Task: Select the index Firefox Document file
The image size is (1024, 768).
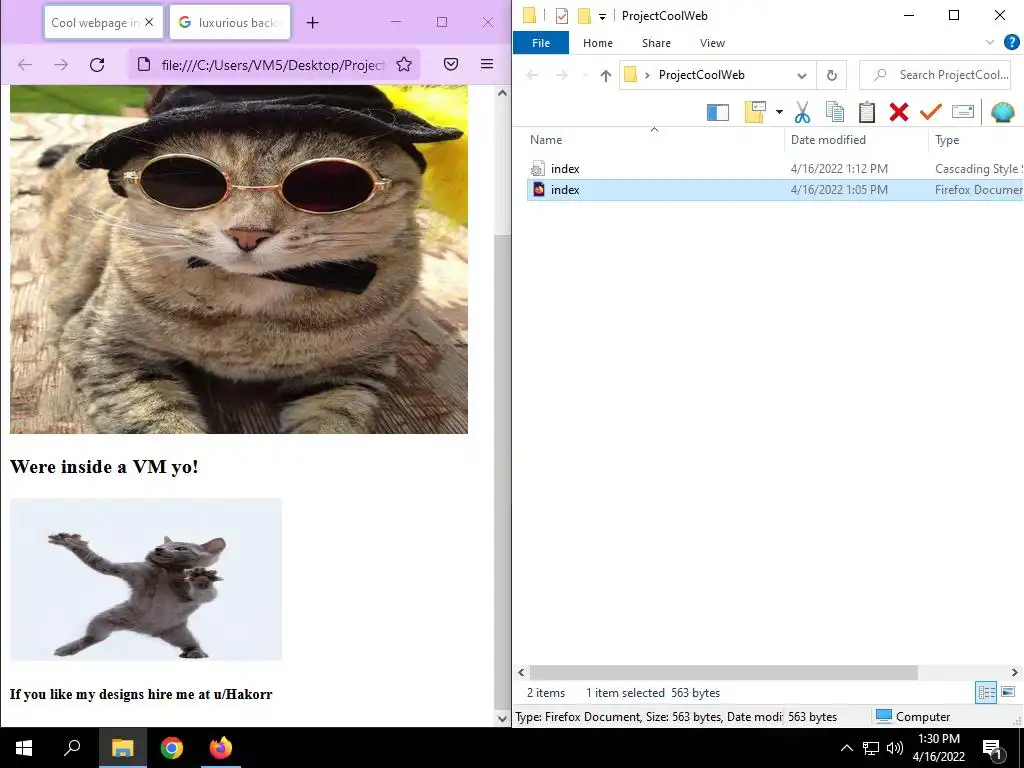Action: pos(775,190)
